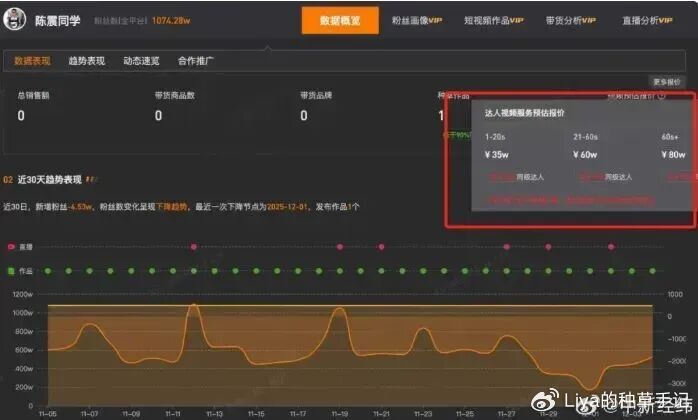
Task: Click the 作品 legend green icon
Action: click(11, 271)
